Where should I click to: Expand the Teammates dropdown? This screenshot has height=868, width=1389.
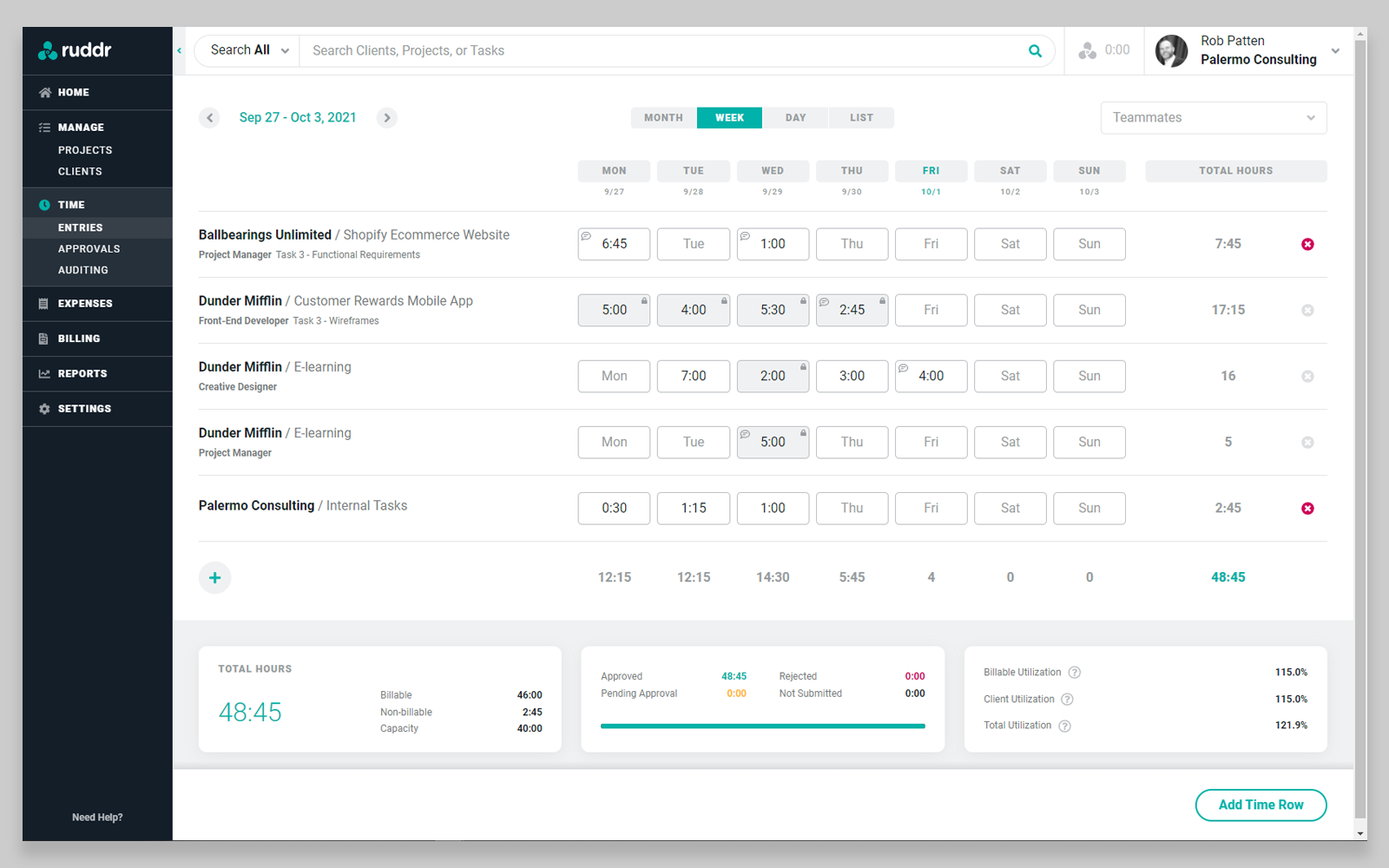pyautogui.click(x=1213, y=117)
